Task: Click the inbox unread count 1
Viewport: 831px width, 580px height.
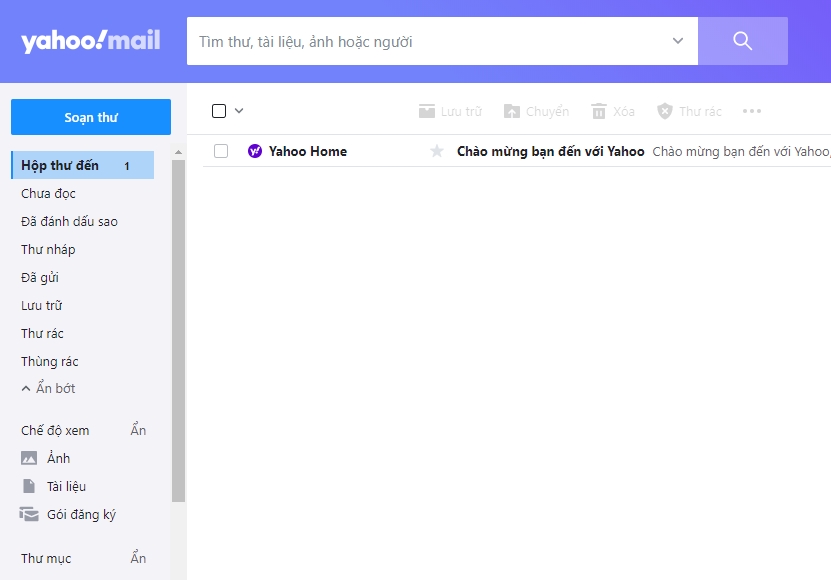Action: click(127, 166)
